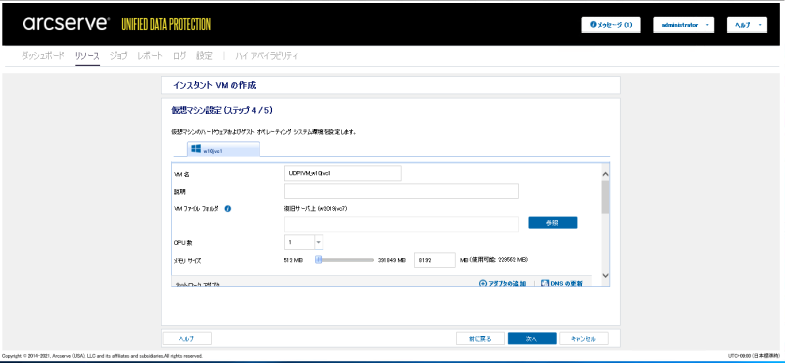Open the メッセージ (1) notifications button
The width and height of the screenshot is (785, 363).
pos(611,25)
